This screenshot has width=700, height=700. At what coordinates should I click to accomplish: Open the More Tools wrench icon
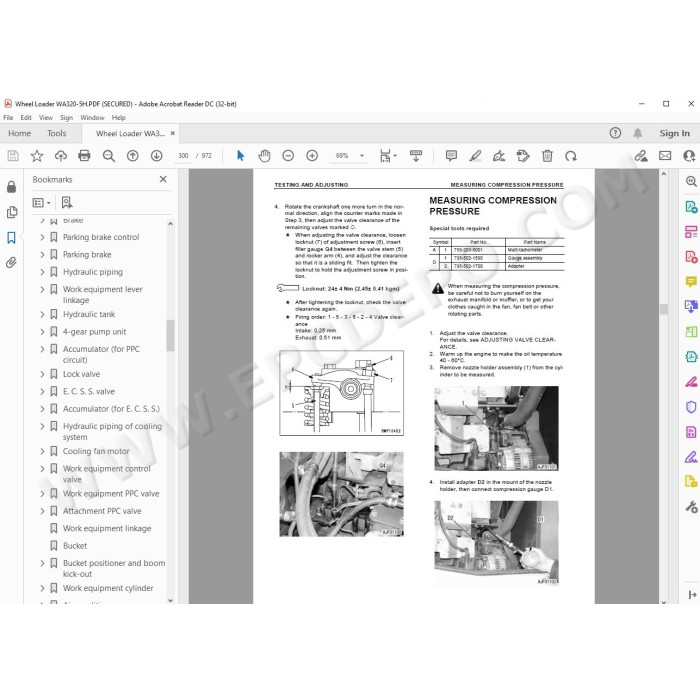coord(691,507)
